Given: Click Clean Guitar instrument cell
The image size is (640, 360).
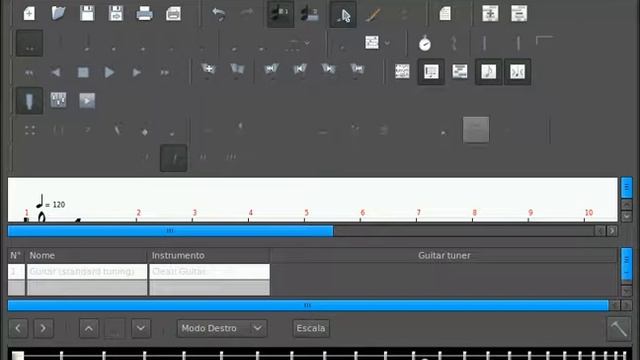Looking at the screenshot, I should 209,271.
